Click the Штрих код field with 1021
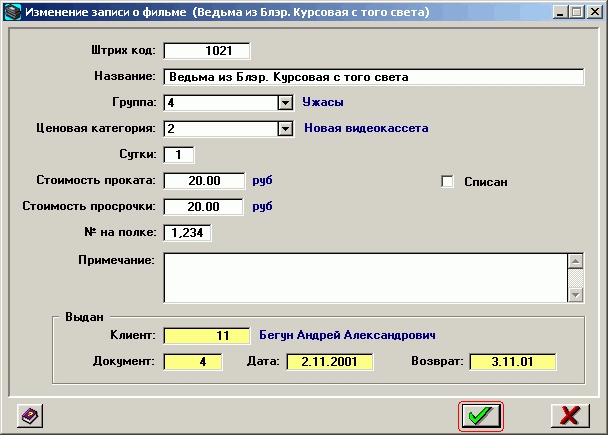The height and width of the screenshot is (435, 608). (207, 51)
